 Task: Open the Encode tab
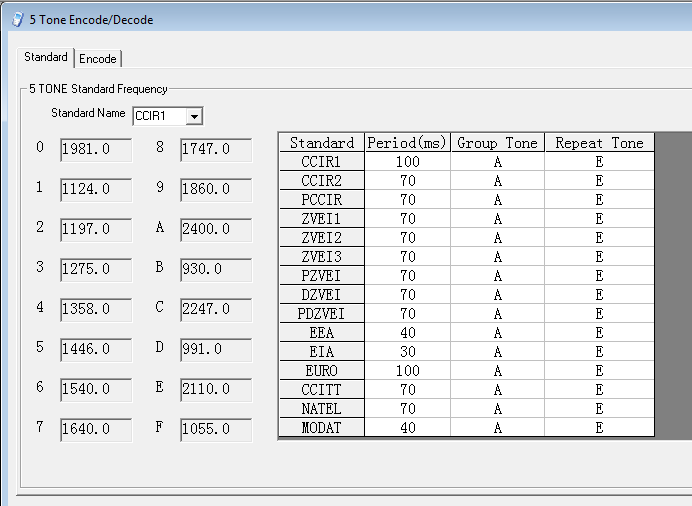click(98, 59)
